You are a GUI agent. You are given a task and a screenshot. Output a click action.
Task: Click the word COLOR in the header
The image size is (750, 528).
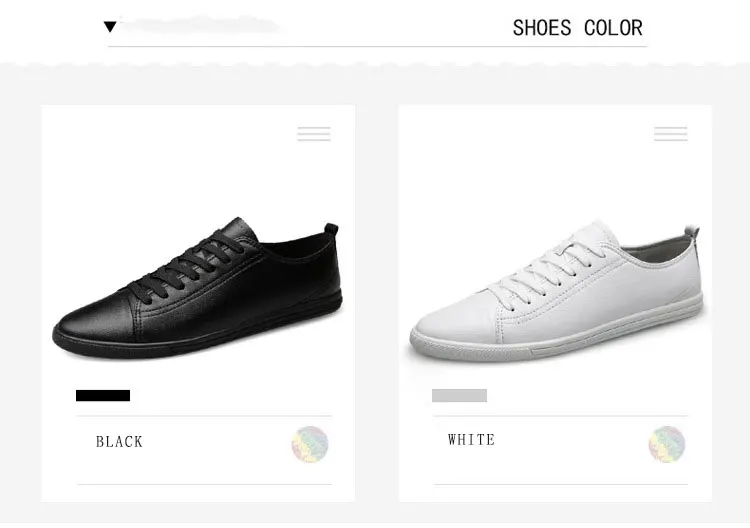pyautogui.click(x=613, y=28)
